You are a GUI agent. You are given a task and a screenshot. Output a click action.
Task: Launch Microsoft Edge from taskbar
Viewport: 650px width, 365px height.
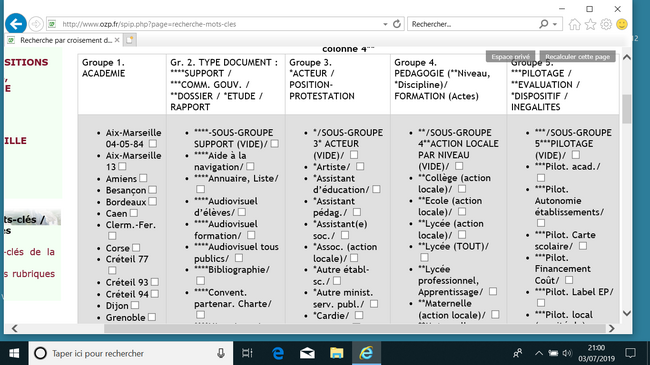(x=278, y=353)
